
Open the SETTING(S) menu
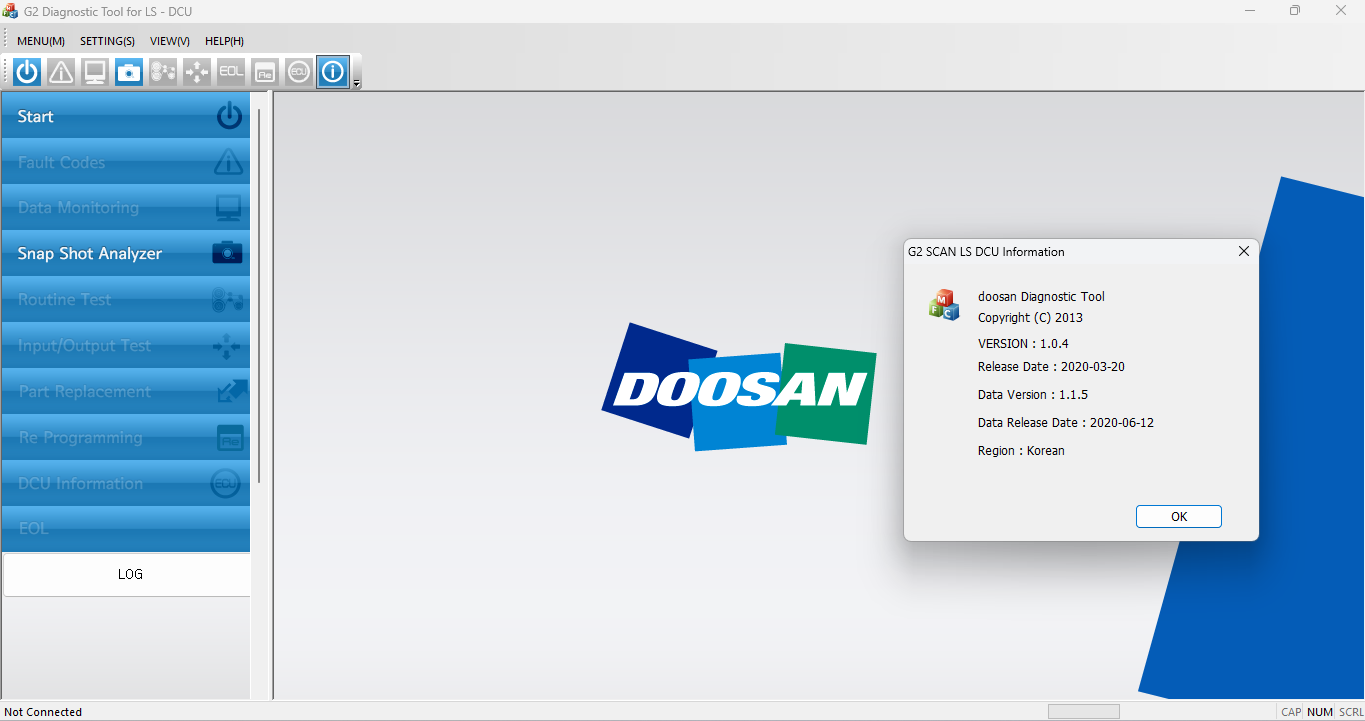coord(107,41)
